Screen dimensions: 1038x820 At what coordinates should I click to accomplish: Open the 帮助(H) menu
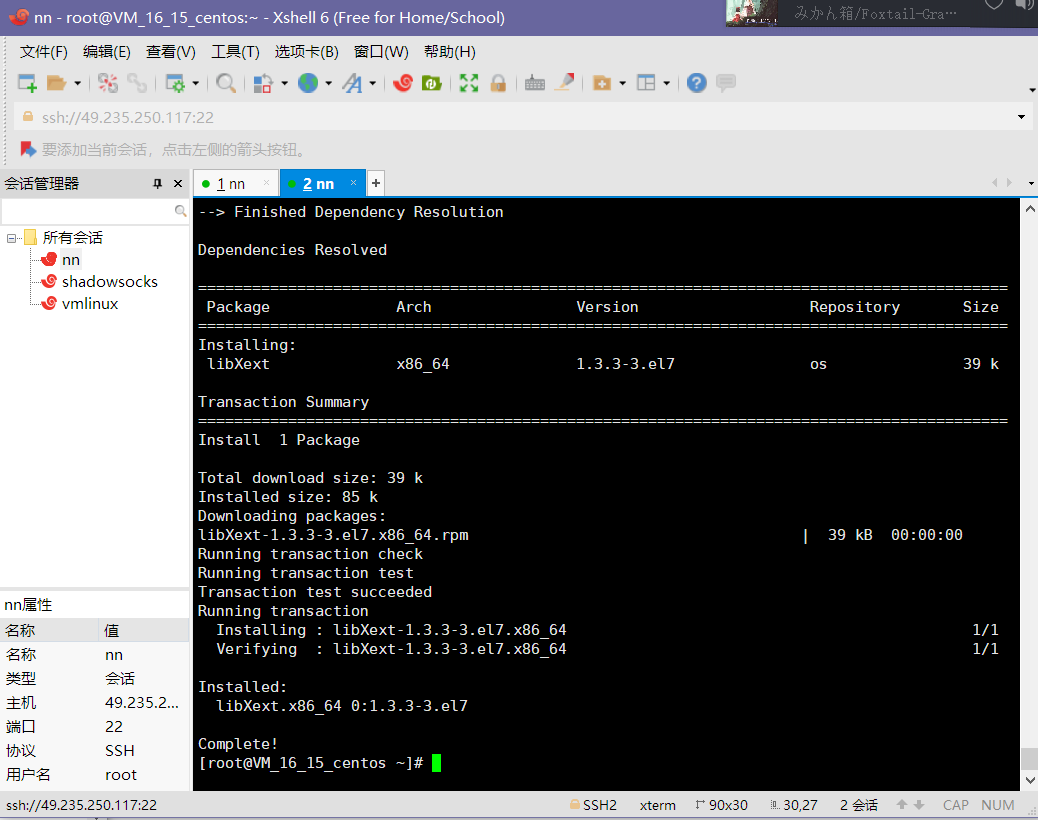[x=449, y=52]
